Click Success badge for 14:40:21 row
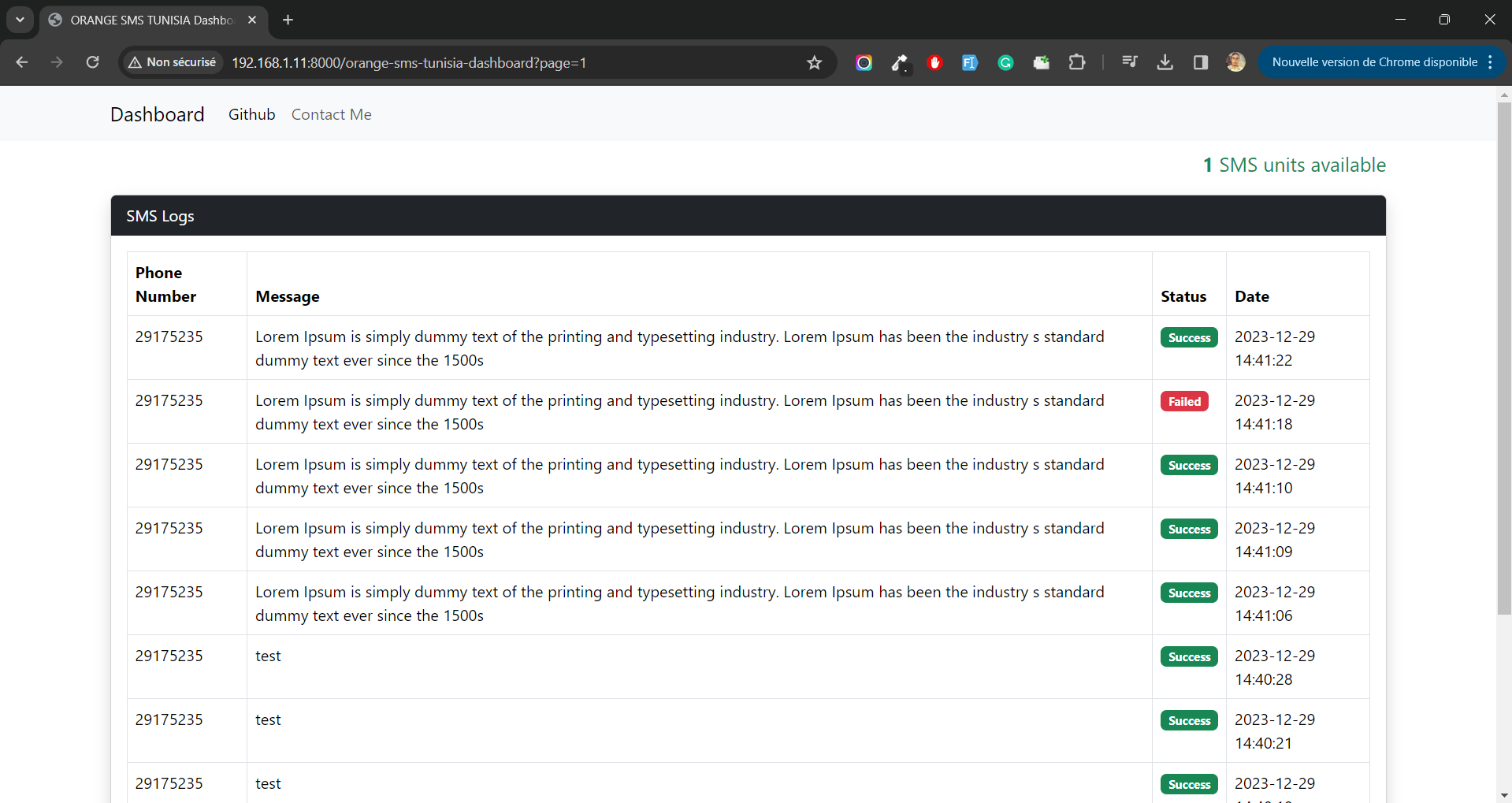This screenshot has height=803, width=1512. click(x=1189, y=720)
